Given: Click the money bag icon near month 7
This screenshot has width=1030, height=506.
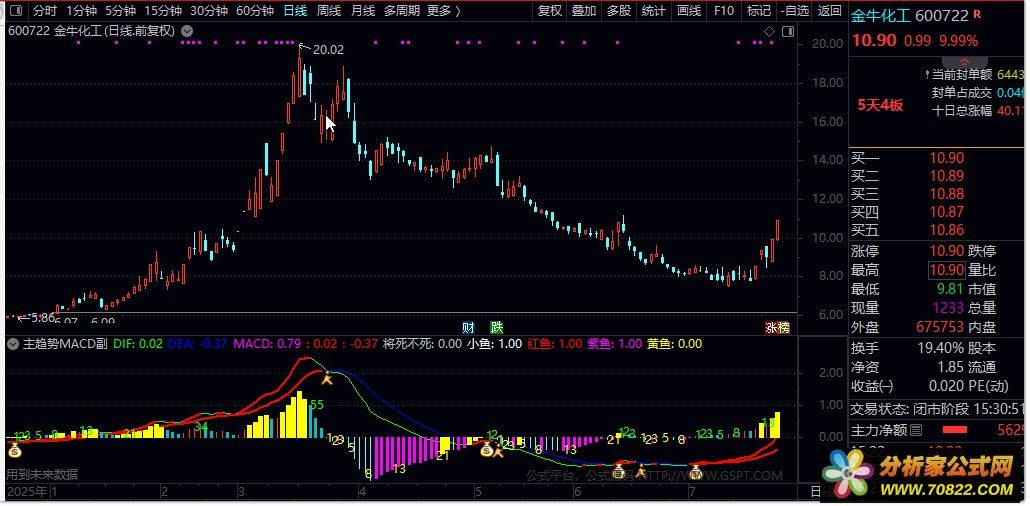Looking at the screenshot, I should 696,471.
